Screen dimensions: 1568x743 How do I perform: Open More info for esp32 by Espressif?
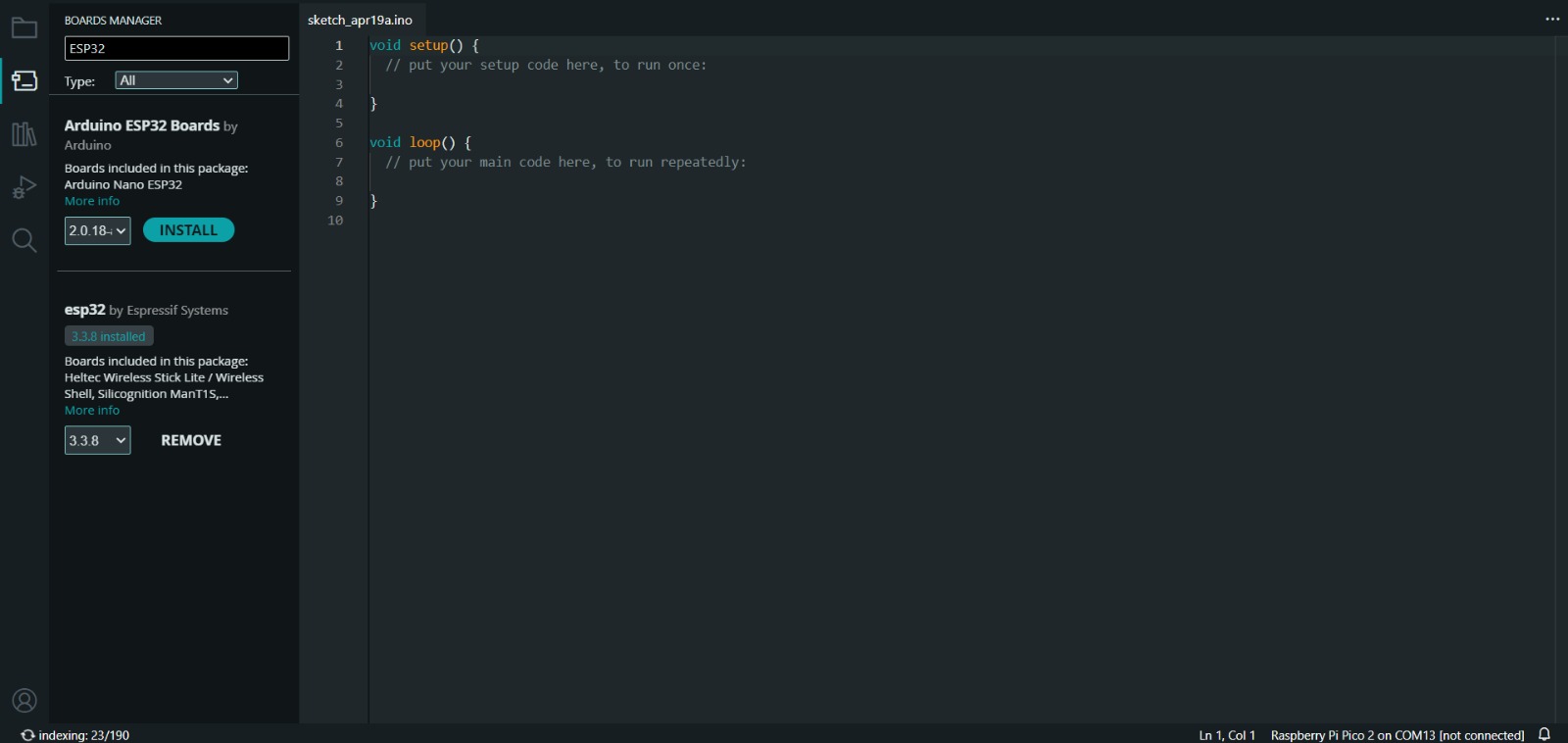[x=92, y=411]
